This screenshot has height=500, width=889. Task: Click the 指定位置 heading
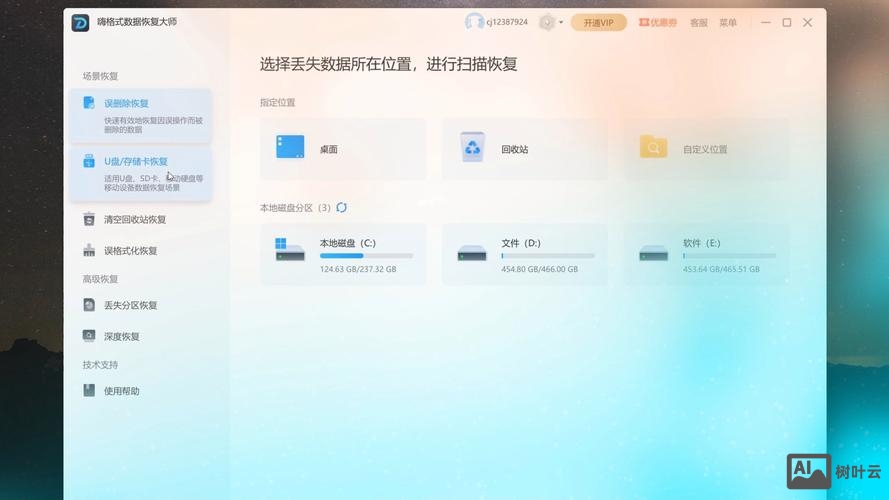[278, 103]
